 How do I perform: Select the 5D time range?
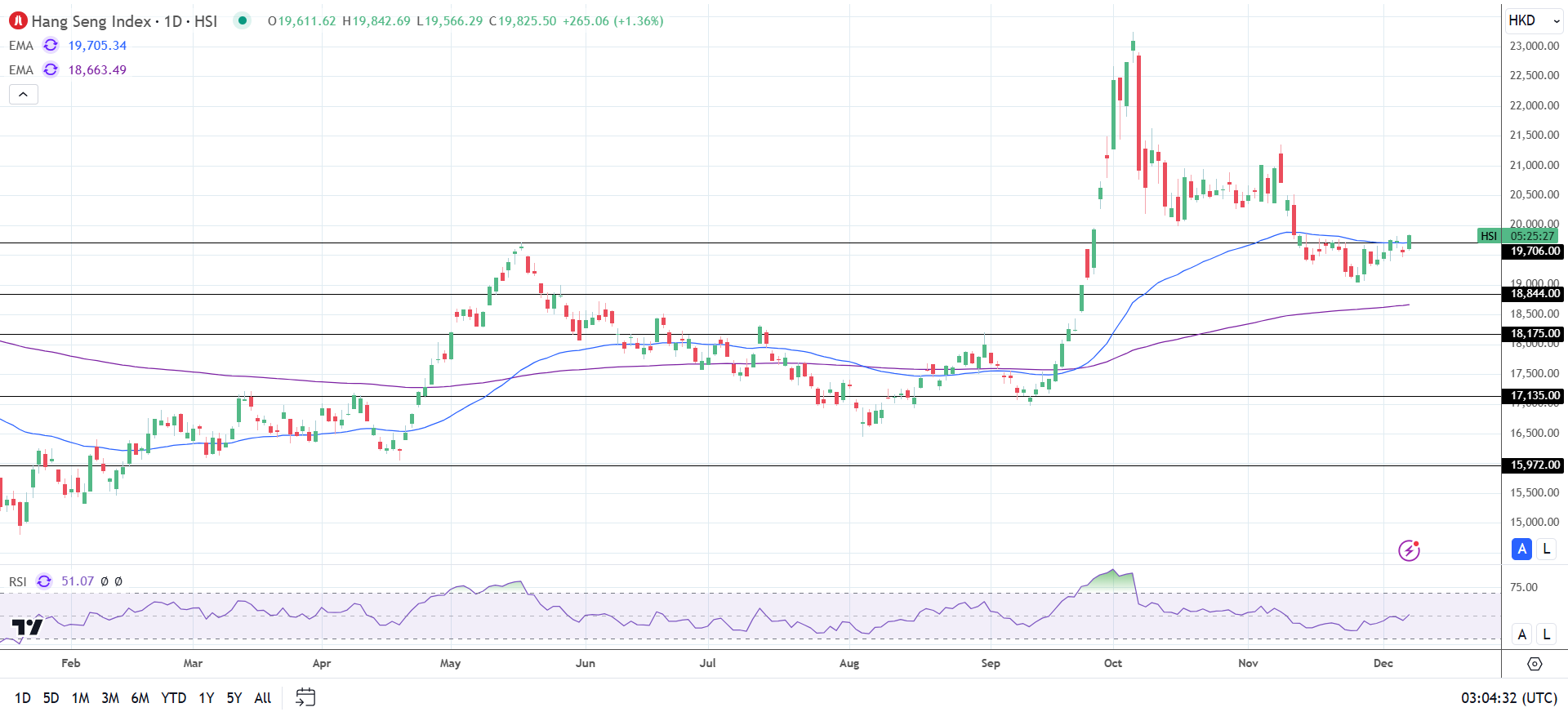click(x=51, y=698)
